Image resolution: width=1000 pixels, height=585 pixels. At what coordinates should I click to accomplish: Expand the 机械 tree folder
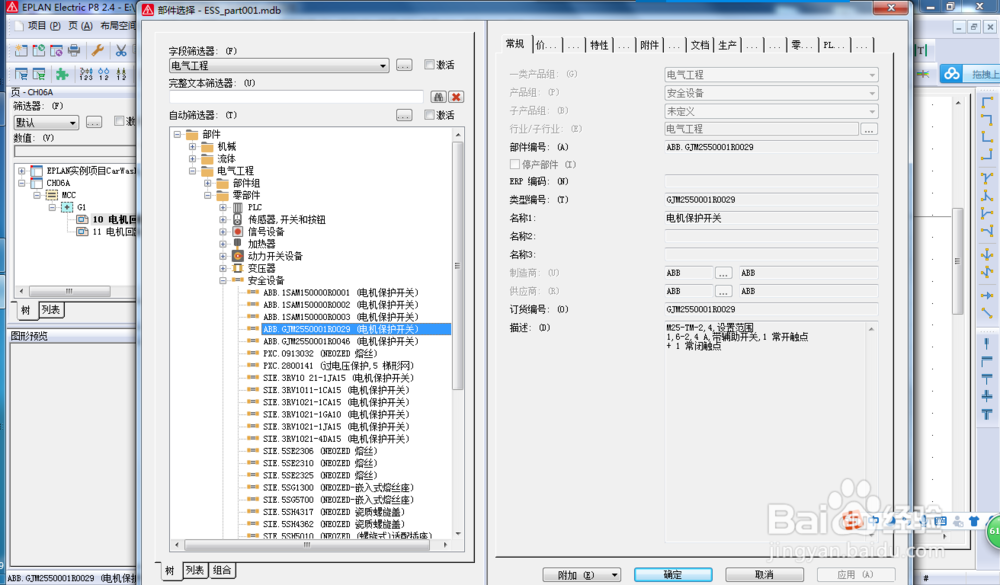click(193, 147)
